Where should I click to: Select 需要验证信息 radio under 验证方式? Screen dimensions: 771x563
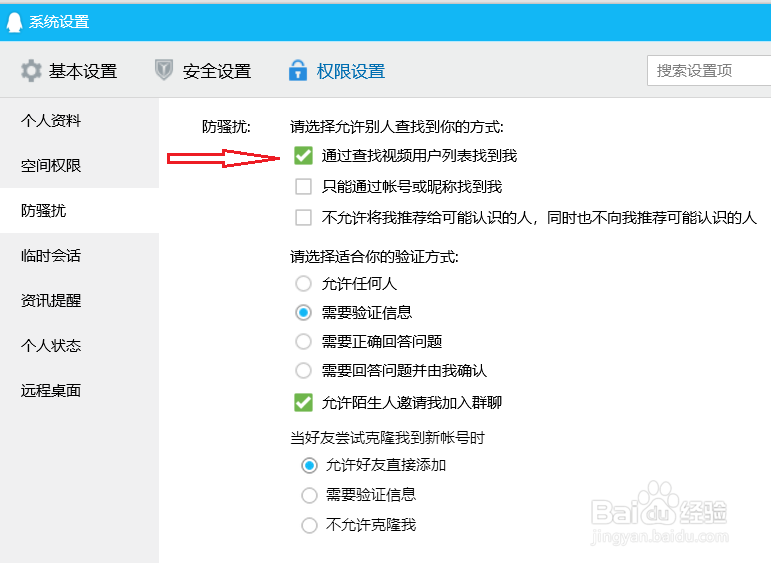click(x=303, y=313)
